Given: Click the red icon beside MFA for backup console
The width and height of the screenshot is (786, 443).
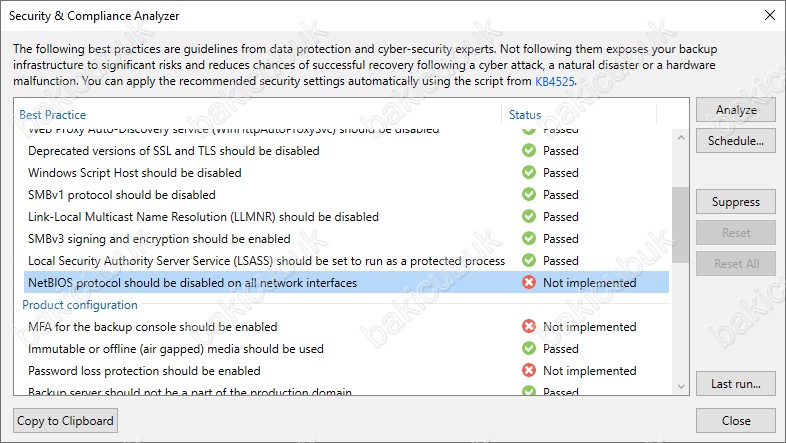Looking at the screenshot, I should tap(528, 326).
